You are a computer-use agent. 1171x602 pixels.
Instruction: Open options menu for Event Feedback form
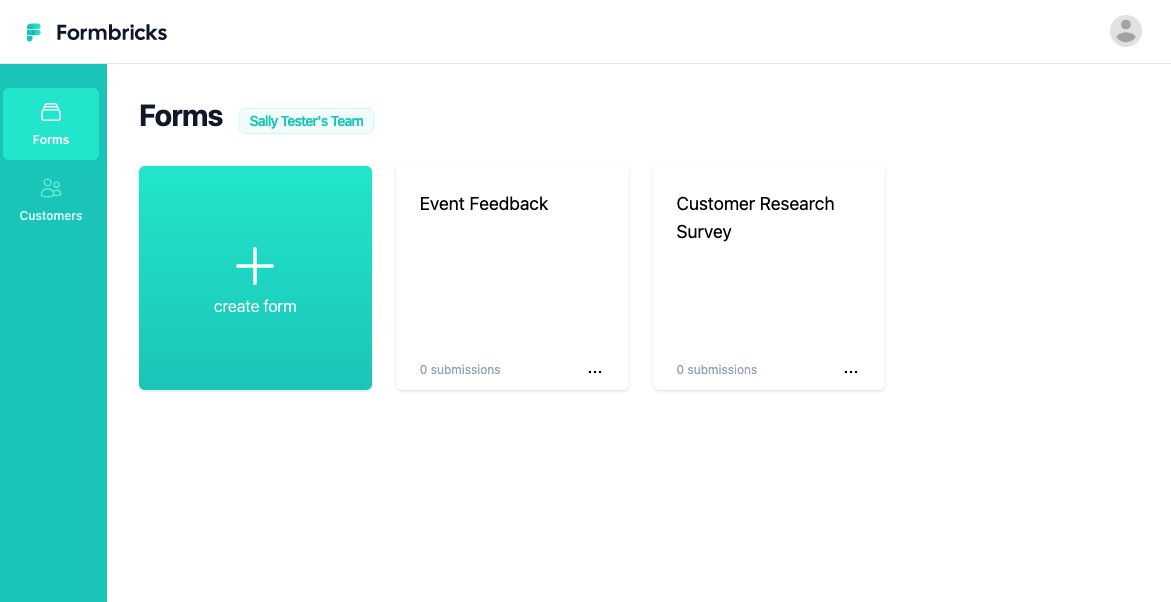point(594,371)
